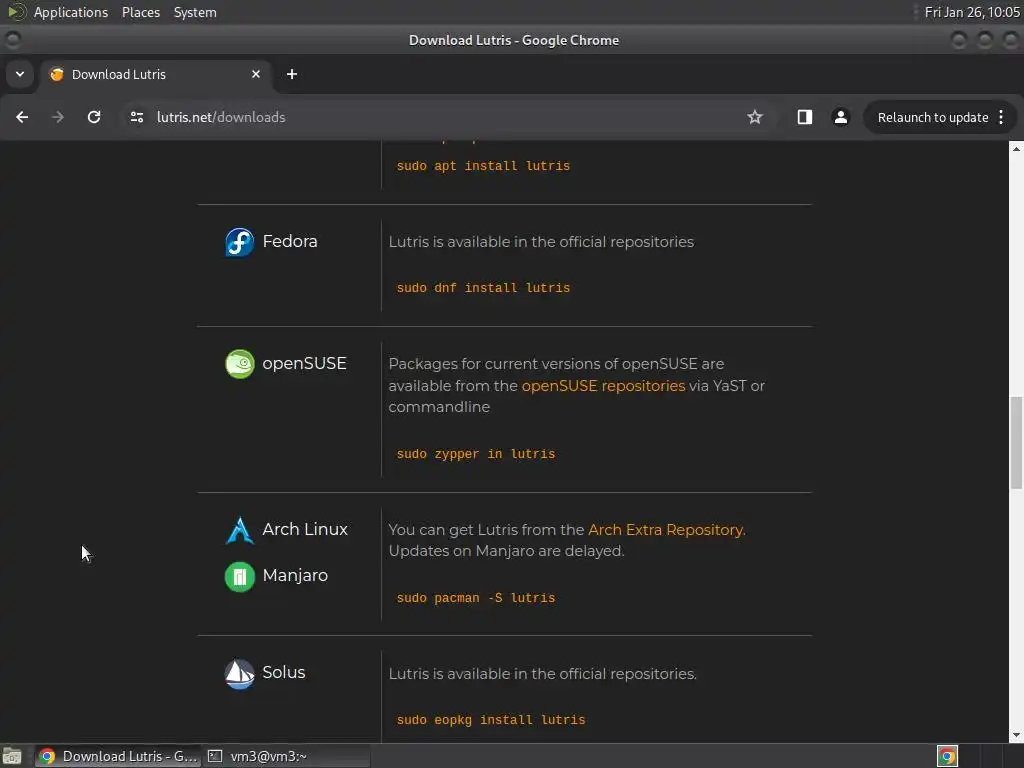Open a new Chrome tab
Viewport: 1024px width, 768px height.
(292, 74)
